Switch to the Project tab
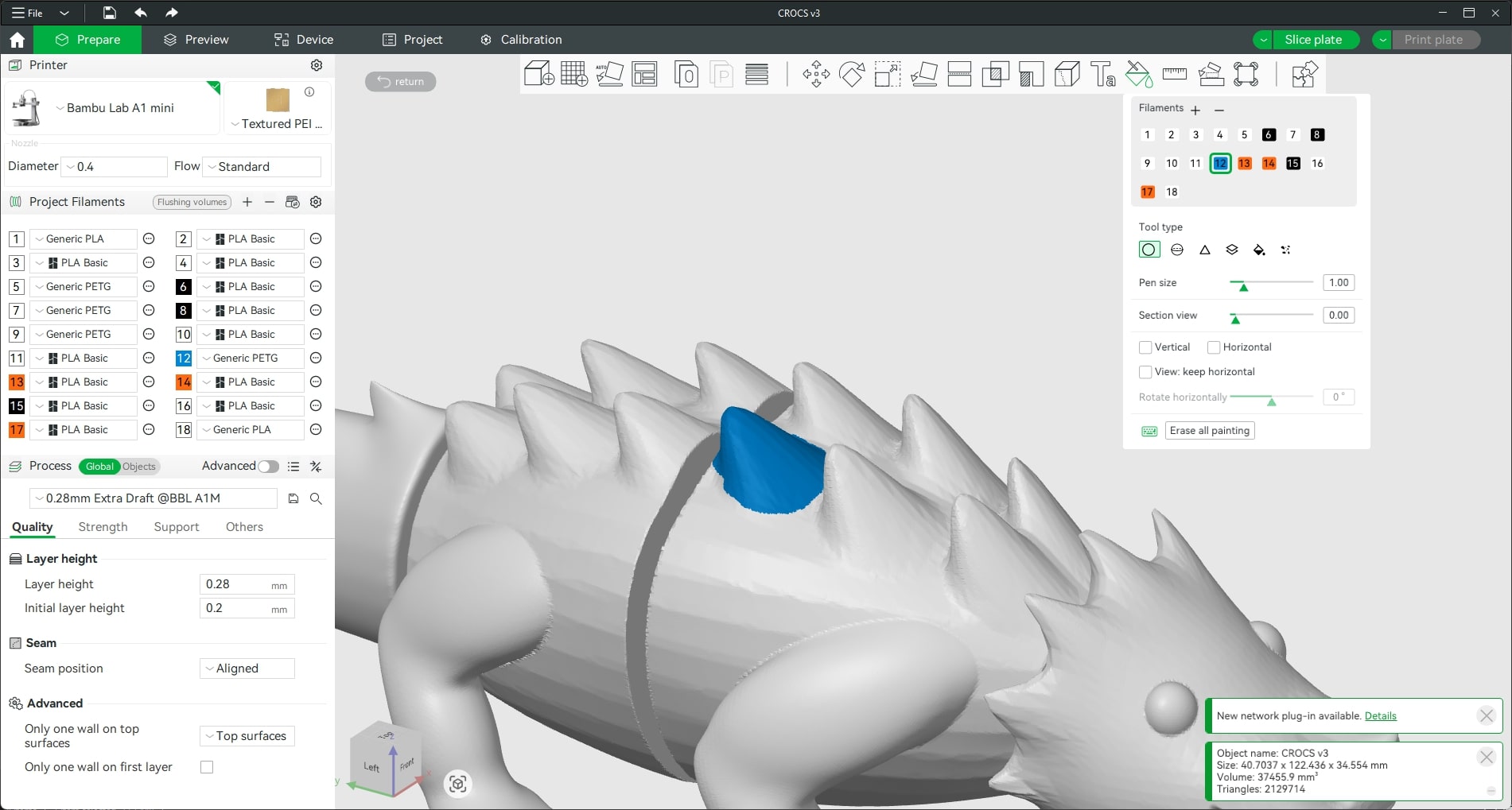This screenshot has height=810, width=1512. [x=412, y=40]
